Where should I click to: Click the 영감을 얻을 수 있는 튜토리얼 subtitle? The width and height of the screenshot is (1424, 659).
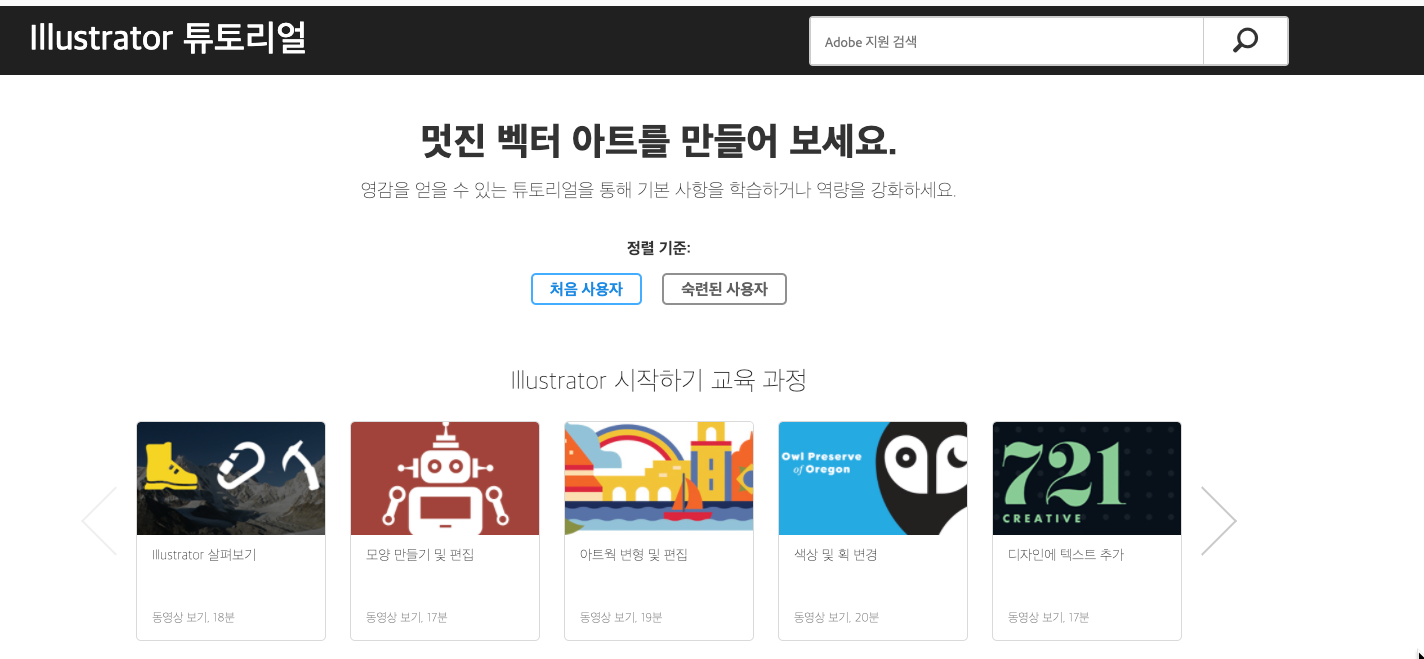(x=658, y=189)
